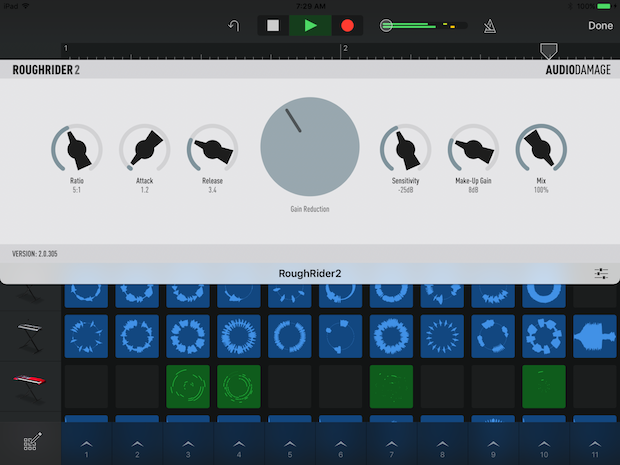Image resolution: width=620 pixels, height=465 pixels.
Task: Click the Wi-Fi icon in the status bar
Action: pos(26,6)
